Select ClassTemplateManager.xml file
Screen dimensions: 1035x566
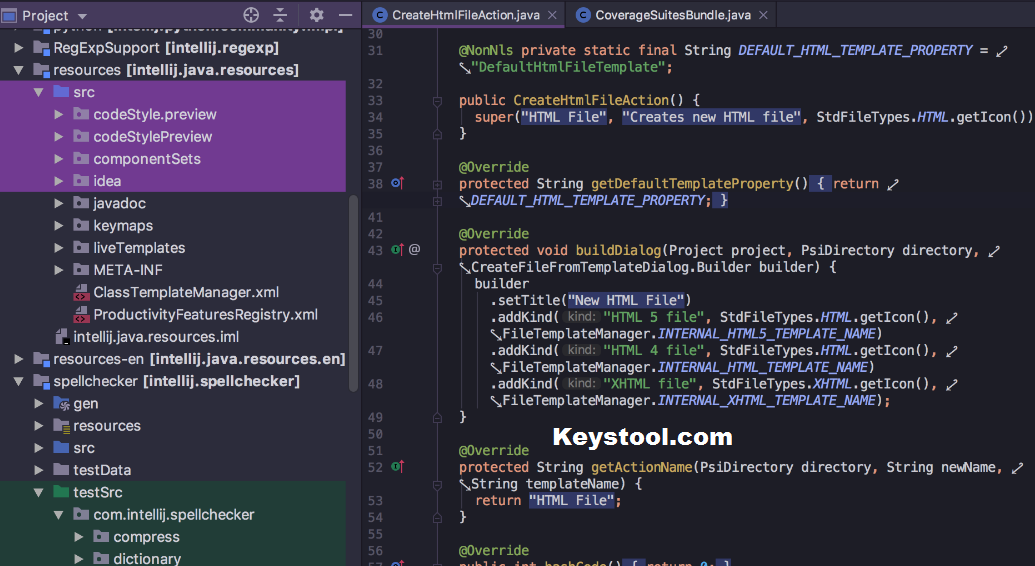point(186,292)
